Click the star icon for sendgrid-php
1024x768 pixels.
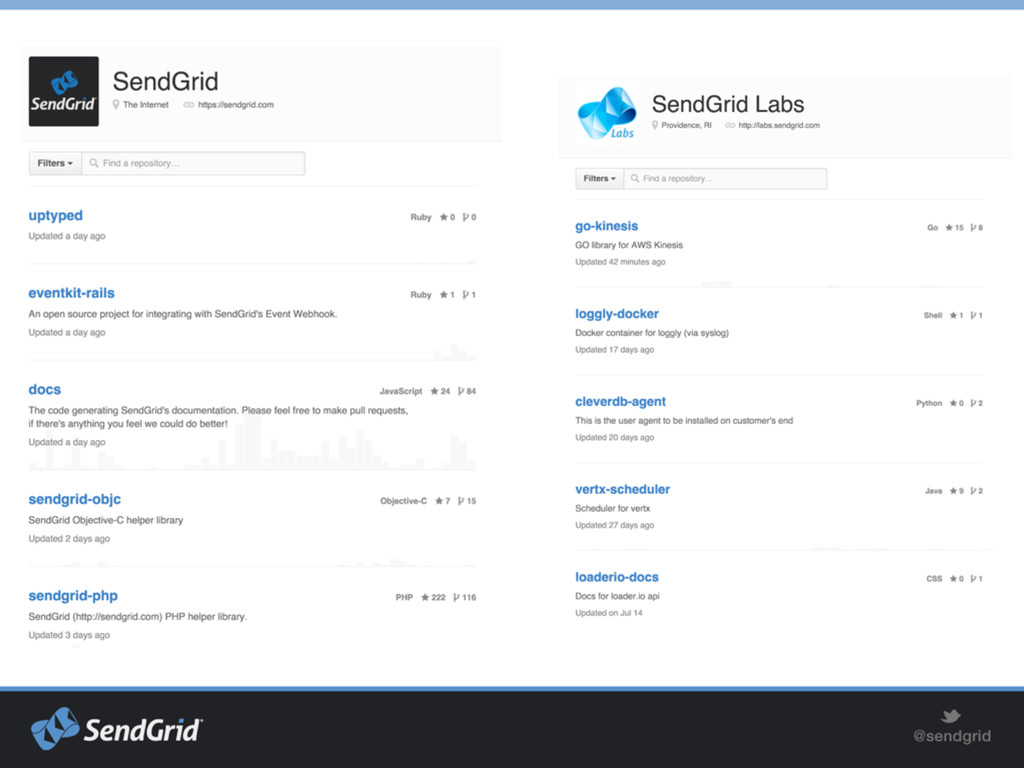tap(425, 597)
